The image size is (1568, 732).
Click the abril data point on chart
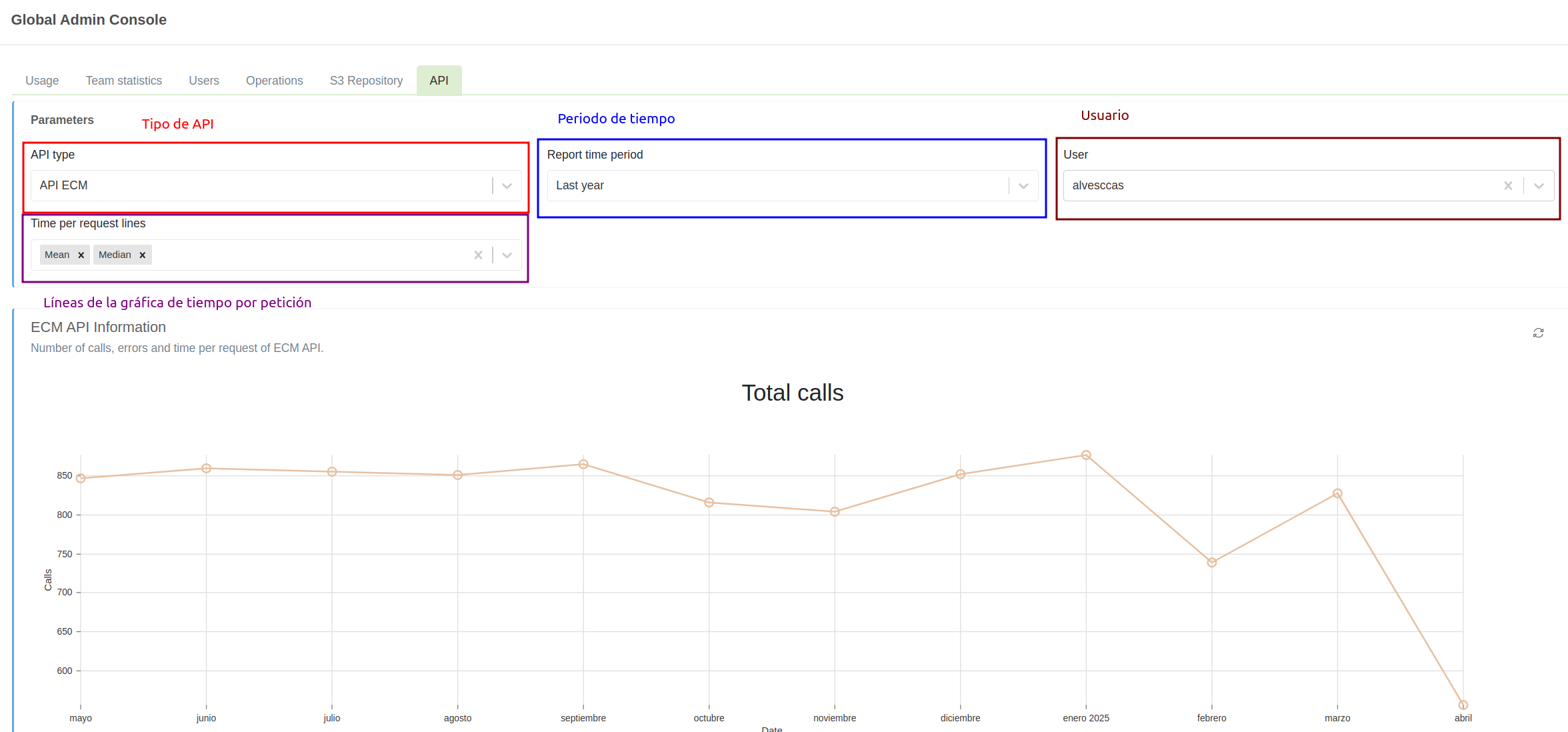[1463, 705]
